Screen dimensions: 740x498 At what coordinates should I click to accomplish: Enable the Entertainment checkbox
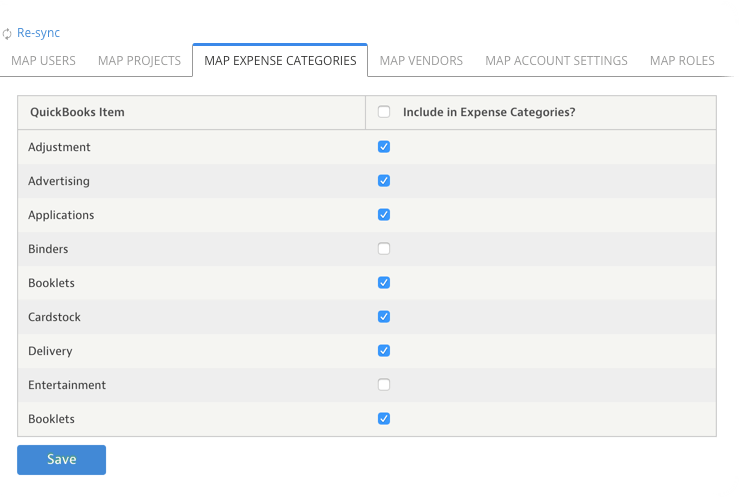point(384,385)
